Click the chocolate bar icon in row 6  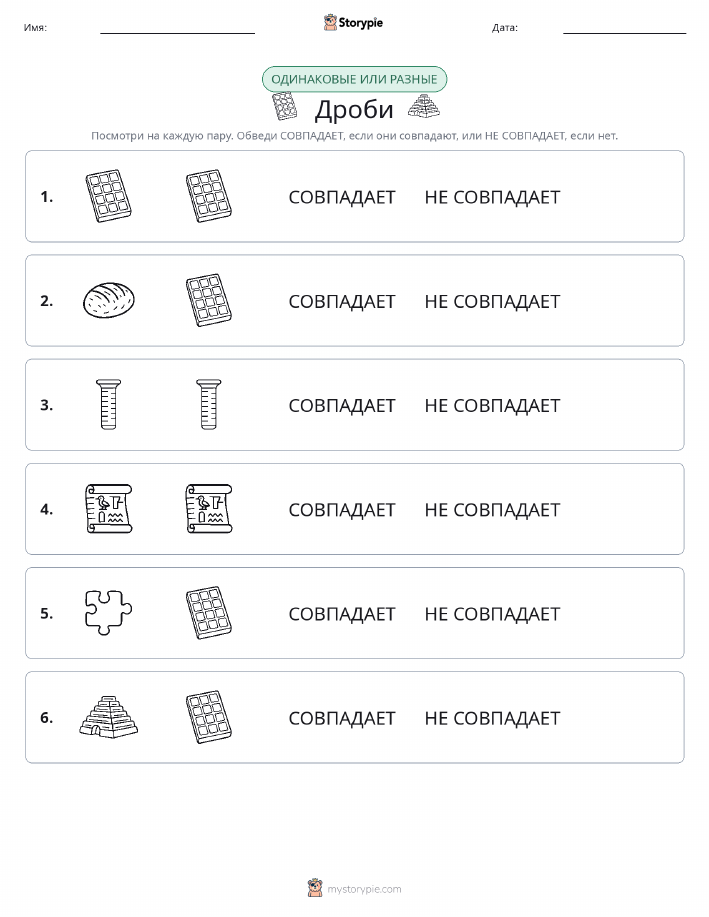[x=209, y=717]
